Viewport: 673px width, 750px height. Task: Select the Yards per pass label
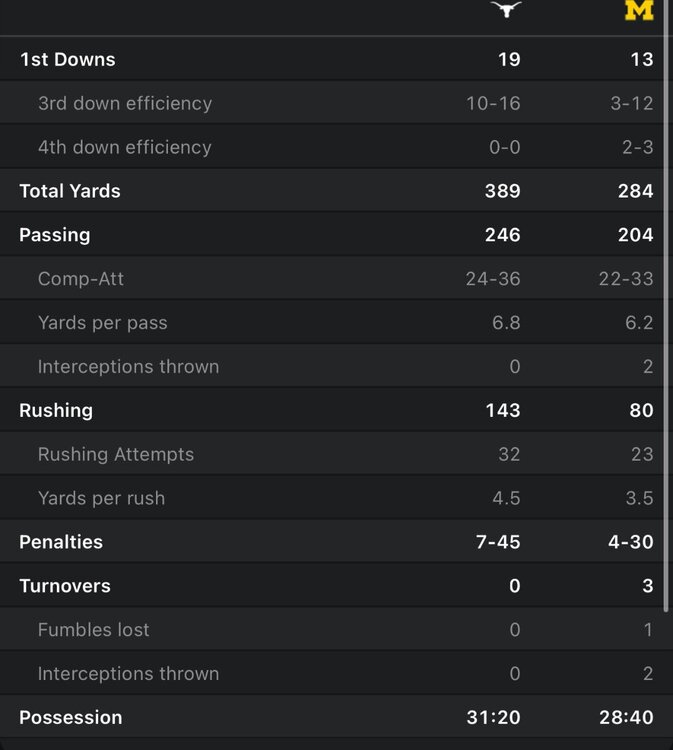pos(103,323)
